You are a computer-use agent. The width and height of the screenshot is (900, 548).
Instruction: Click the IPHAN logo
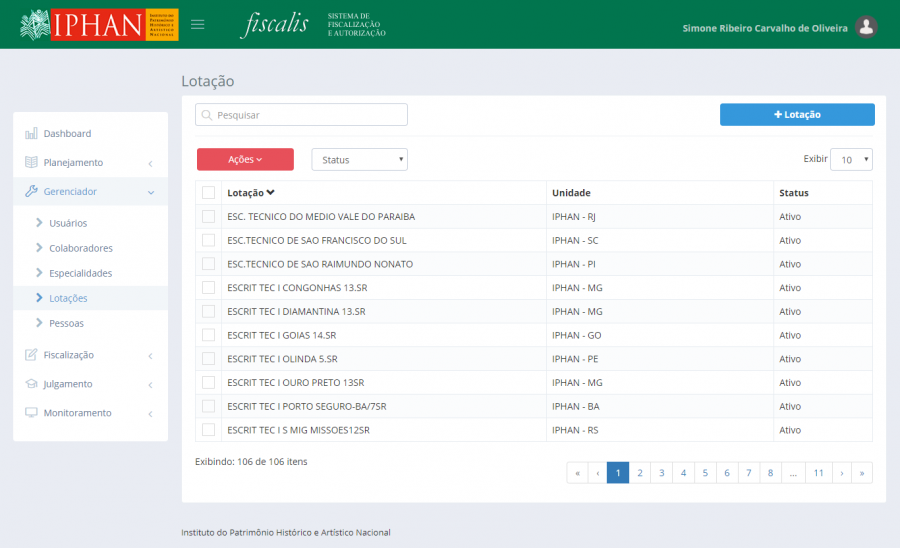pyautogui.click(x=98, y=25)
